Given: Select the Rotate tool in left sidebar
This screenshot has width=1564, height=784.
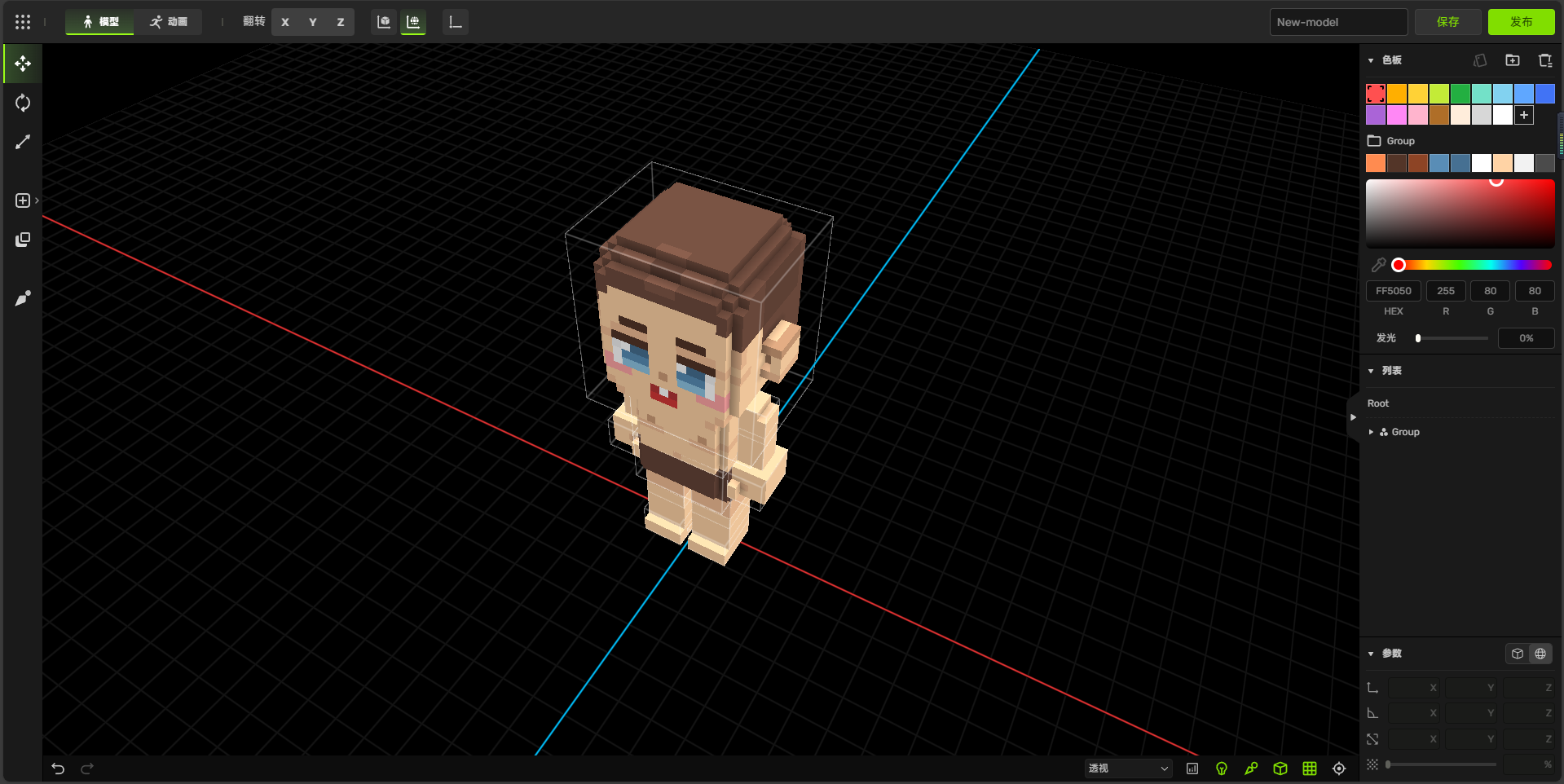Looking at the screenshot, I should tap(23, 103).
